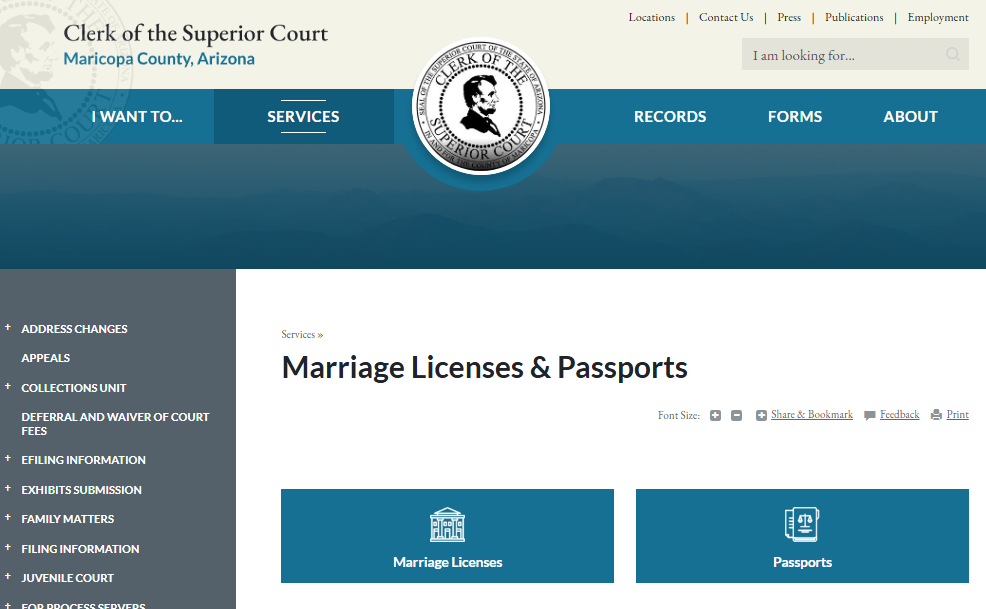Increase font size with plus icon
Screen dimensions: 986x609
[x=715, y=415]
